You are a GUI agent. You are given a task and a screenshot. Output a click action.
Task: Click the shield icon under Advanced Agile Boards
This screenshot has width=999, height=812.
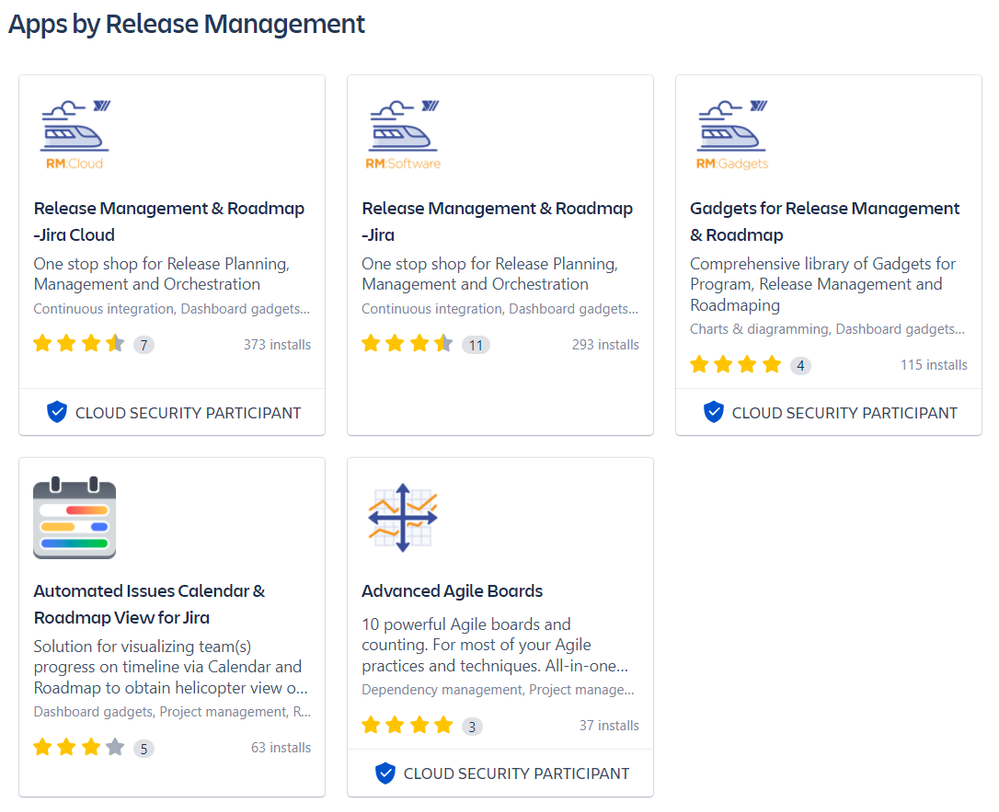[385, 773]
